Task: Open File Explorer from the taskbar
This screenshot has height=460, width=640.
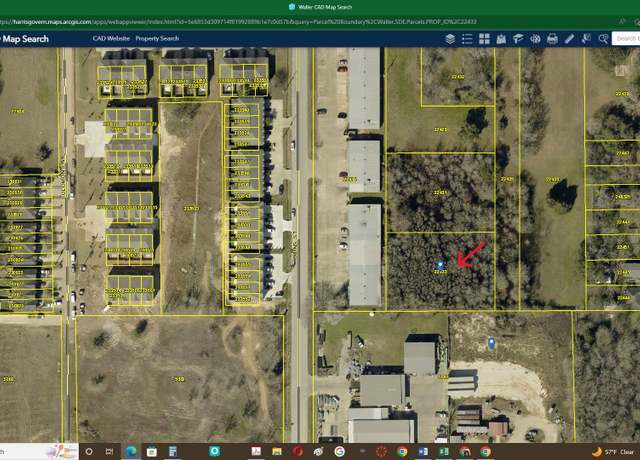Action: tap(277, 451)
